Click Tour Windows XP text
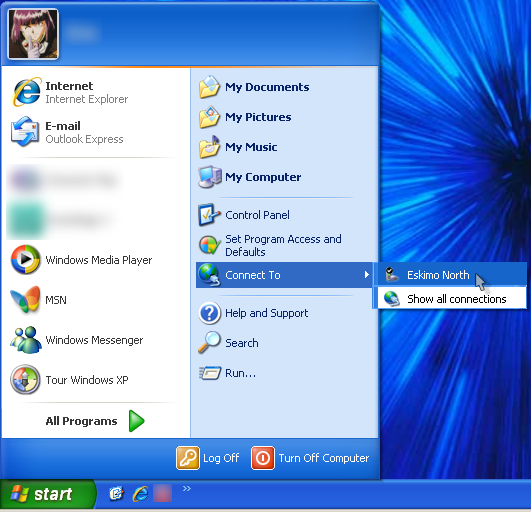This screenshot has width=531, height=512. coord(87,380)
